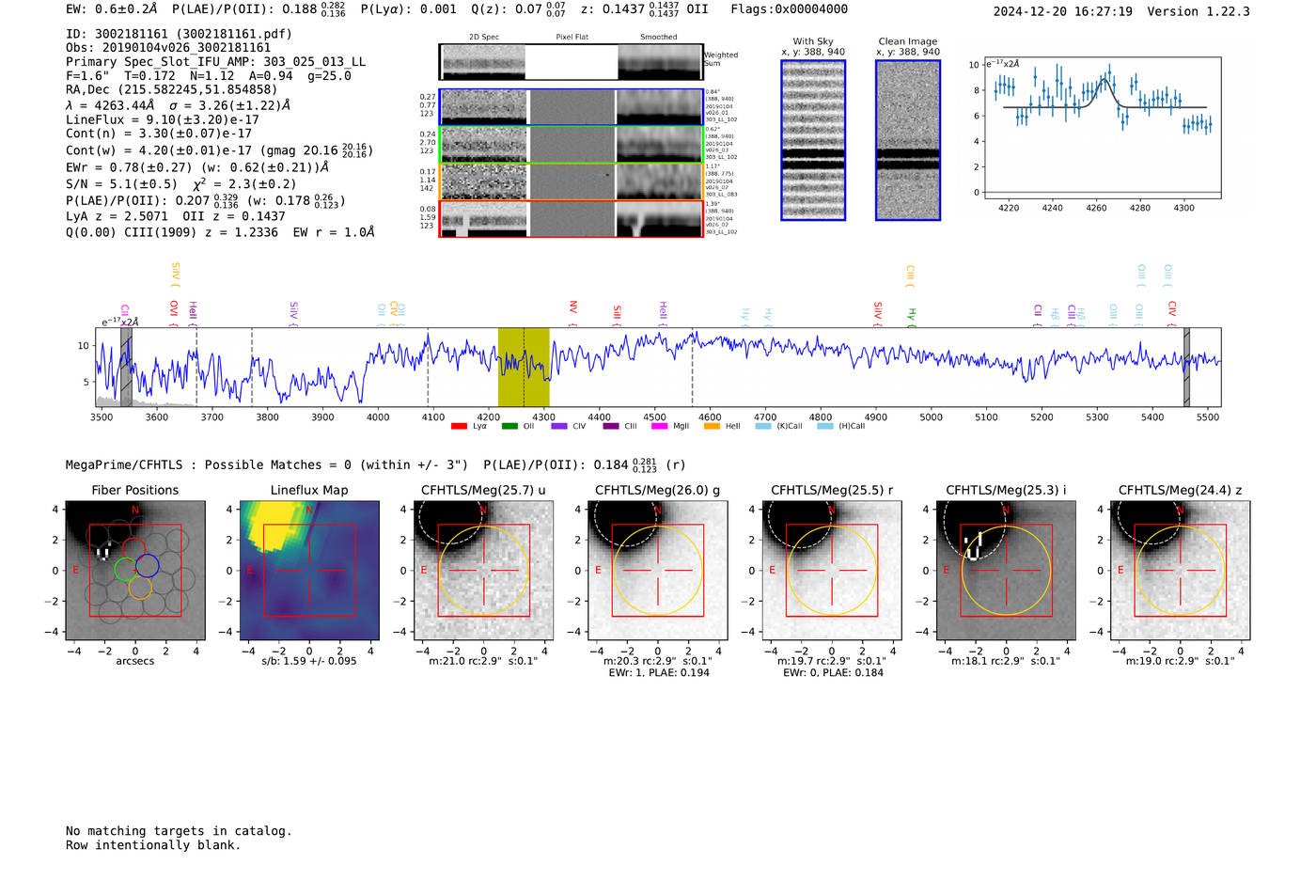The image size is (1316, 896).
Task: Click the 'Pixel Flat' column header
Action: point(572,38)
